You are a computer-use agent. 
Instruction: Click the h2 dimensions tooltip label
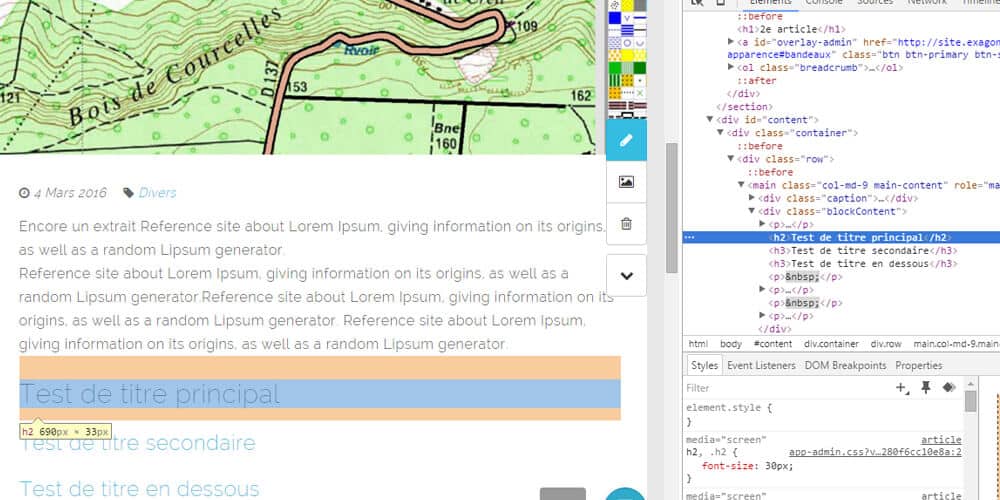(x=65, y=431)
